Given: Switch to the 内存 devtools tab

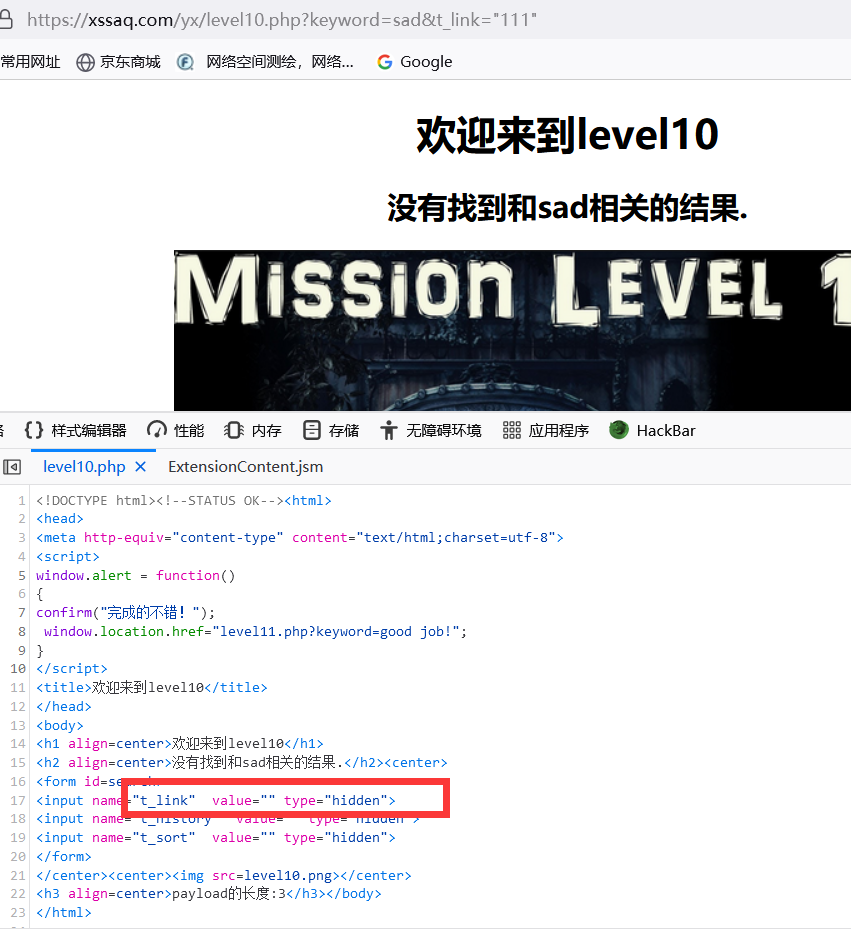Looking at the screenshot, I should click(x=253, y=431).
